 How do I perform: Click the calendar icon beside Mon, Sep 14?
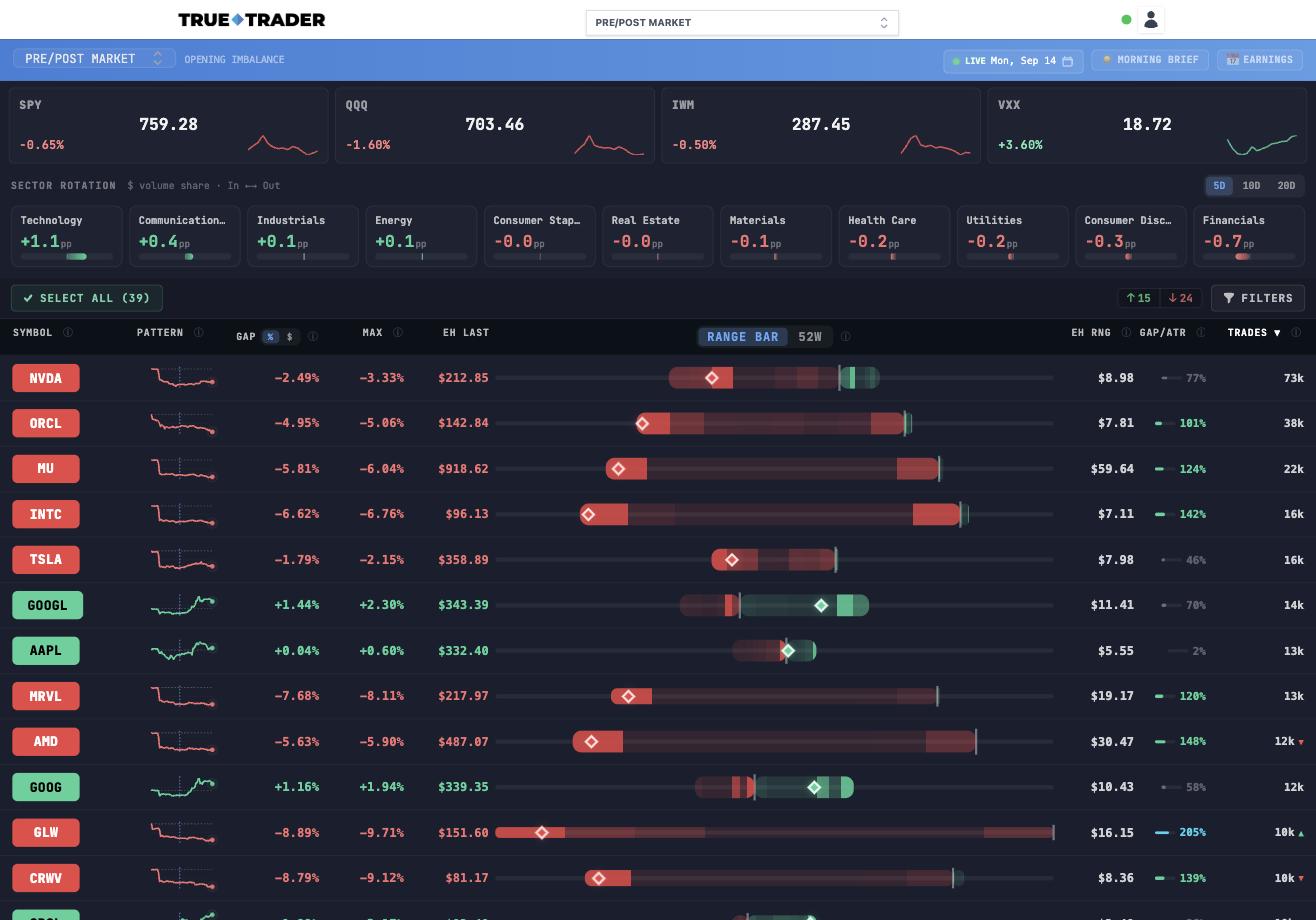[1067, 61]
